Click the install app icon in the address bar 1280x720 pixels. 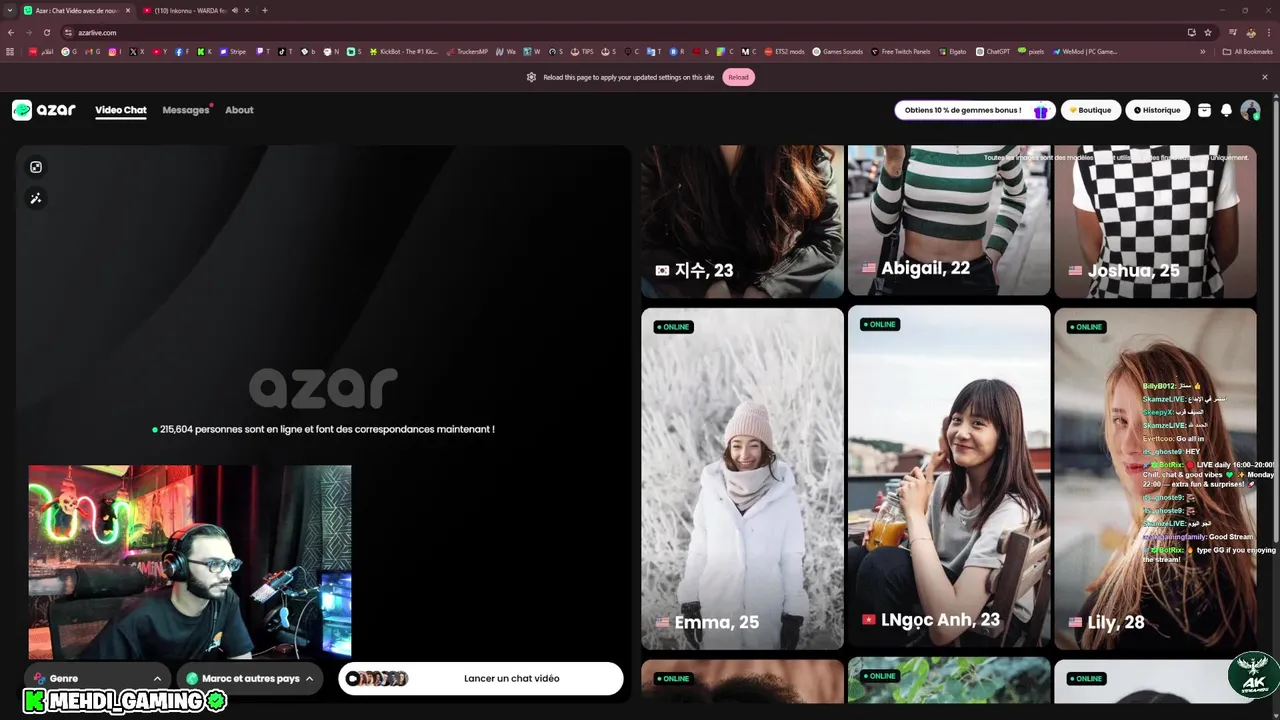click(x=1191, y=32)
